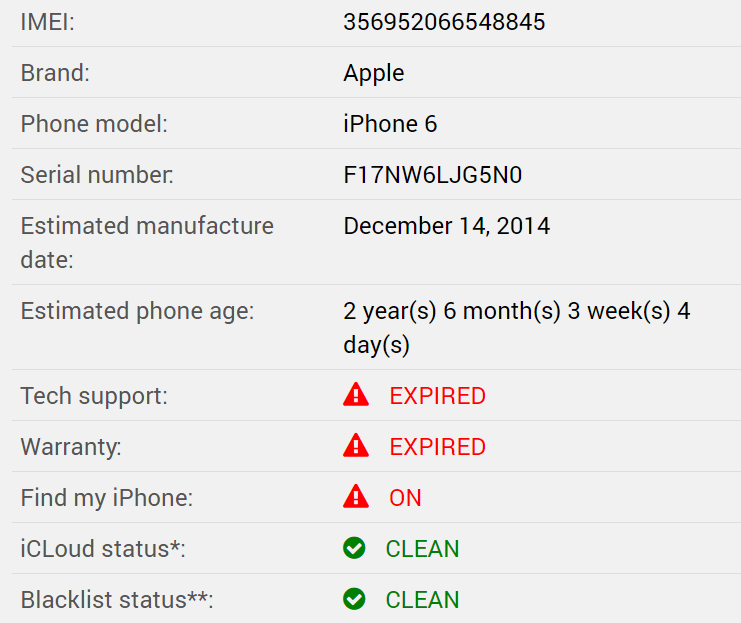This screenshot has height=623, width=741.
Task: Click the Blacklist status CLEAN text
Action: 422,600
